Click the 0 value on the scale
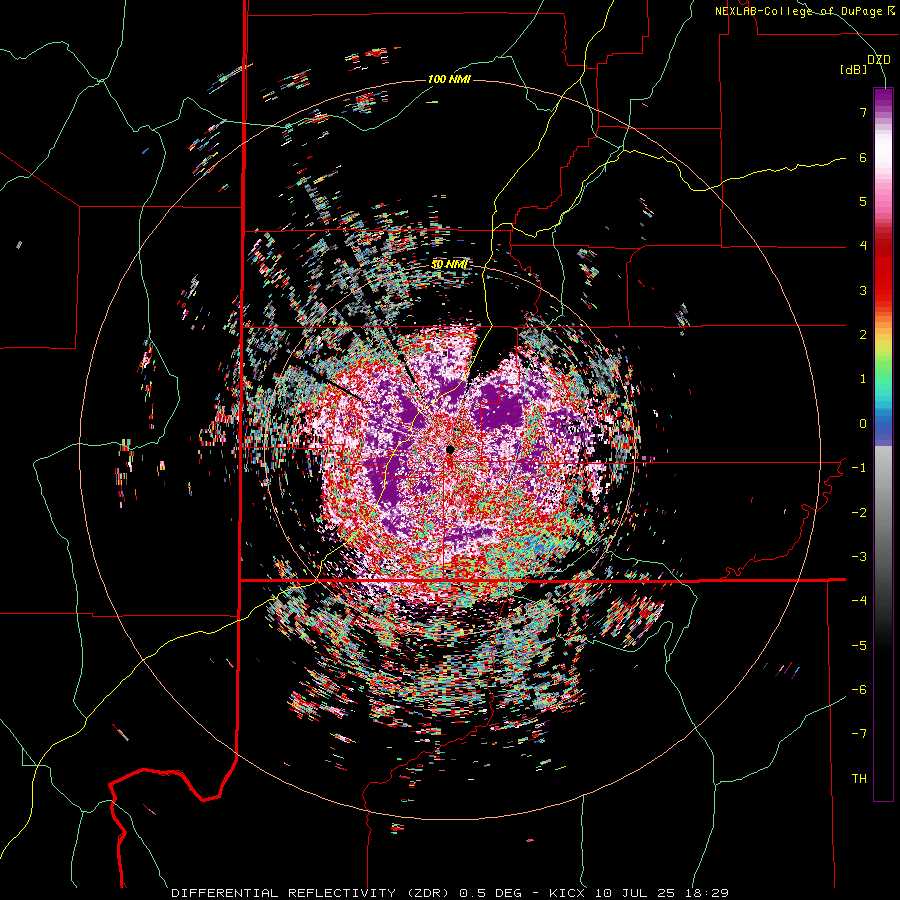 863,424
